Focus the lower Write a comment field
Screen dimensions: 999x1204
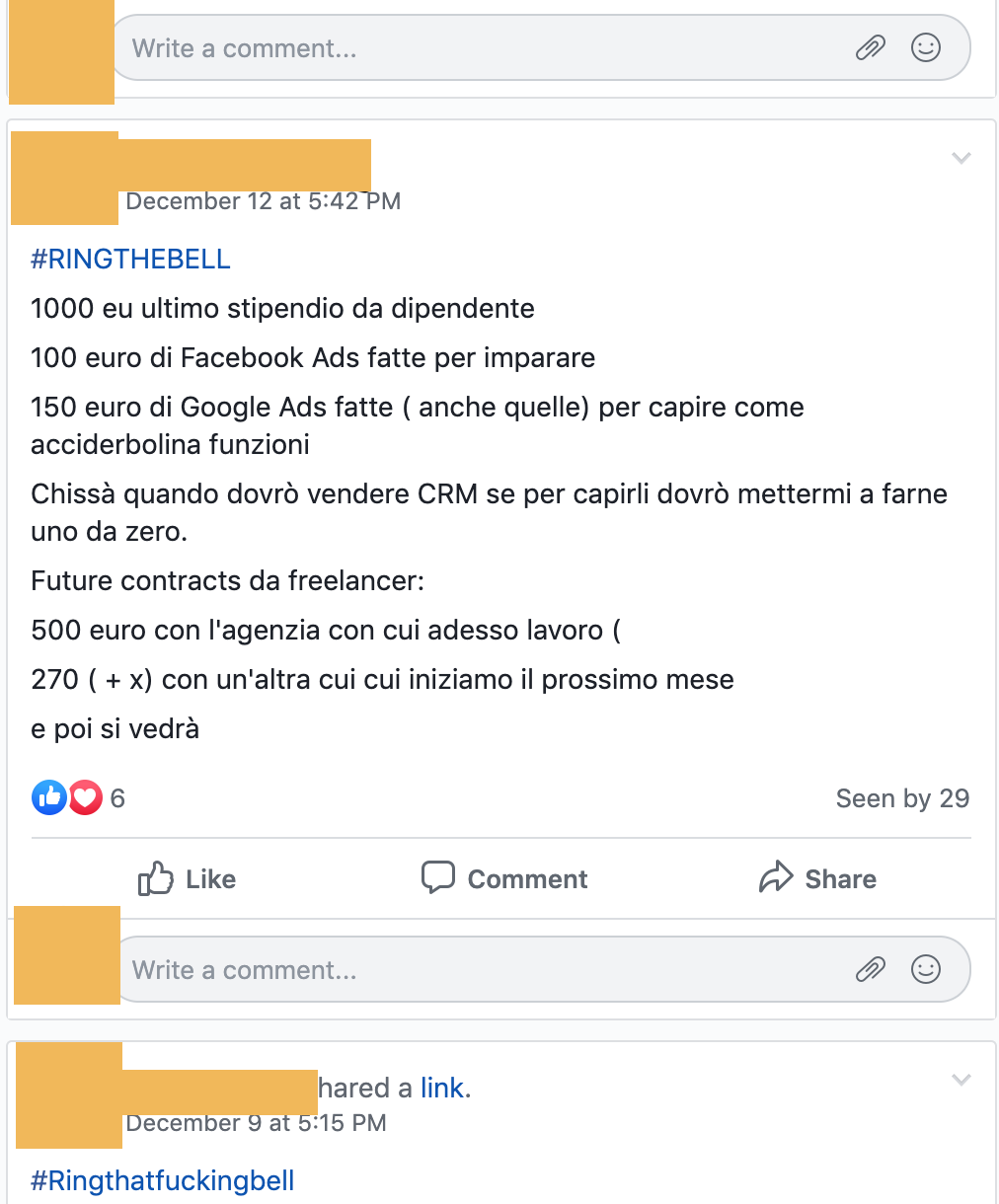click(x=539, y=969)
